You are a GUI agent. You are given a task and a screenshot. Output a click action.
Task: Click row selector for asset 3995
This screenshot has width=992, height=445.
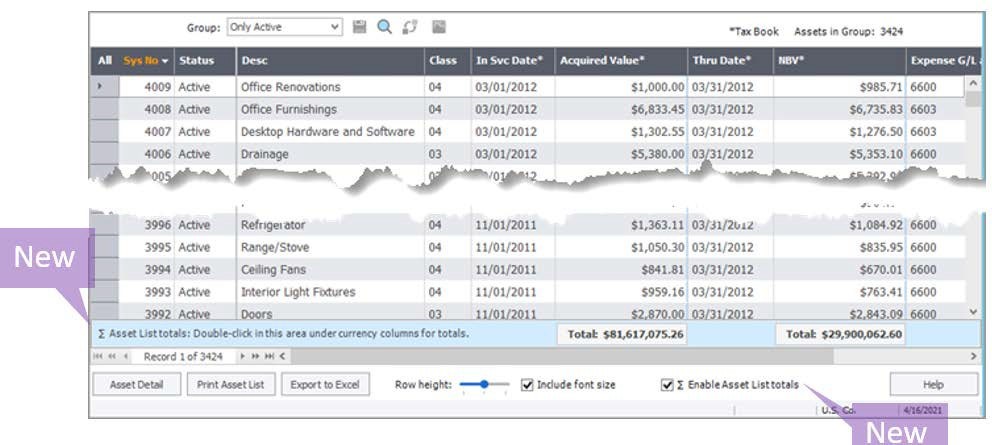pos(104,247)
